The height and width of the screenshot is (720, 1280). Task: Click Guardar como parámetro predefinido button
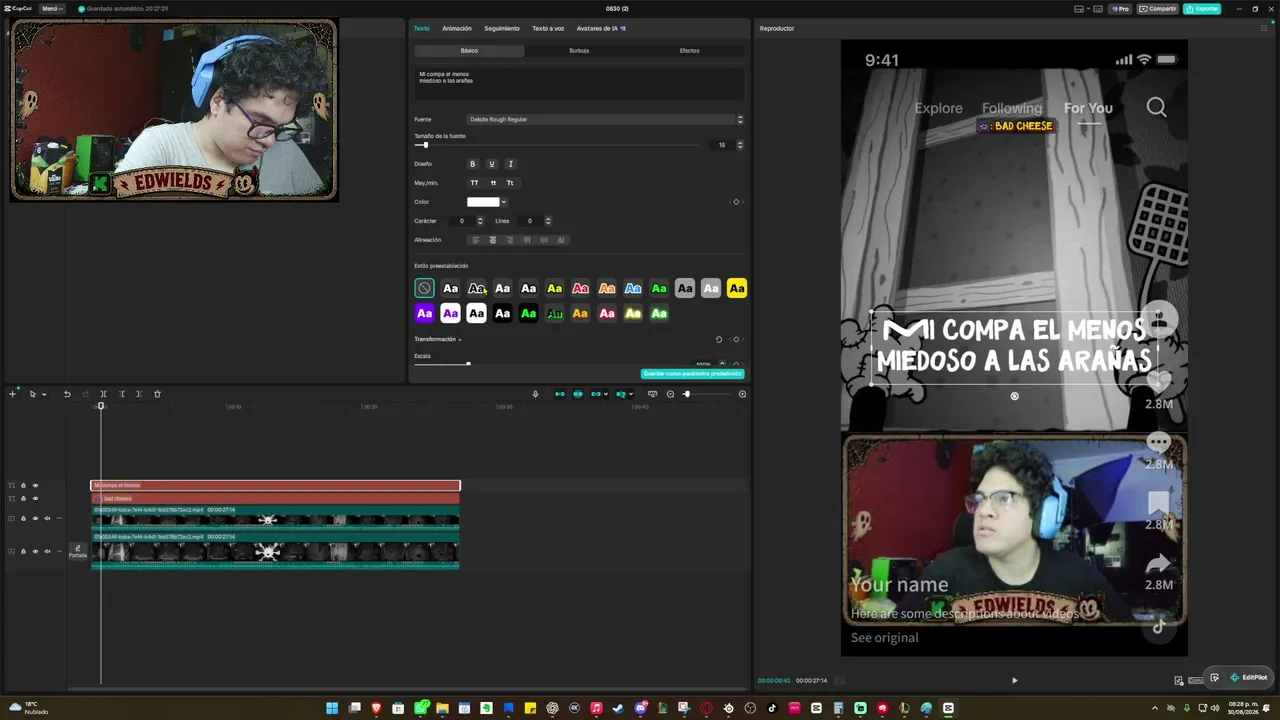(x=692, y=374)
